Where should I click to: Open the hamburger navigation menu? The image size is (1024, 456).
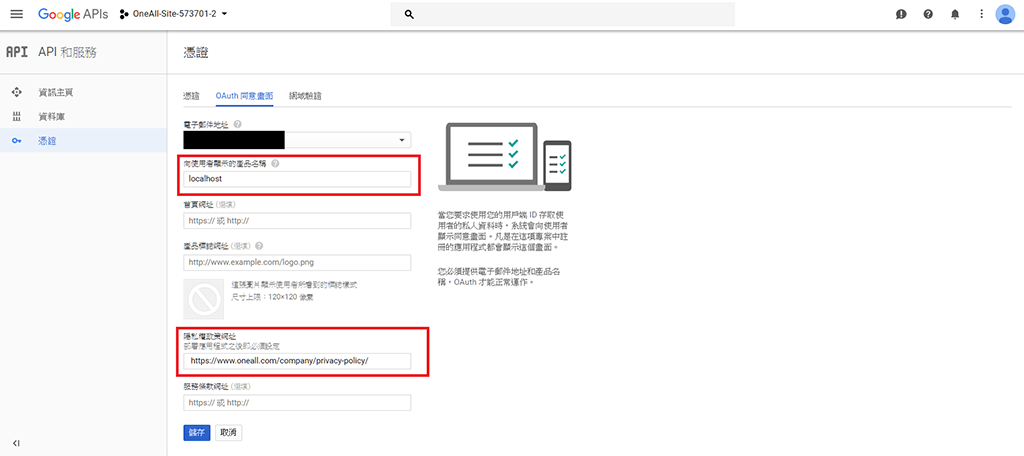pos(16,14)
